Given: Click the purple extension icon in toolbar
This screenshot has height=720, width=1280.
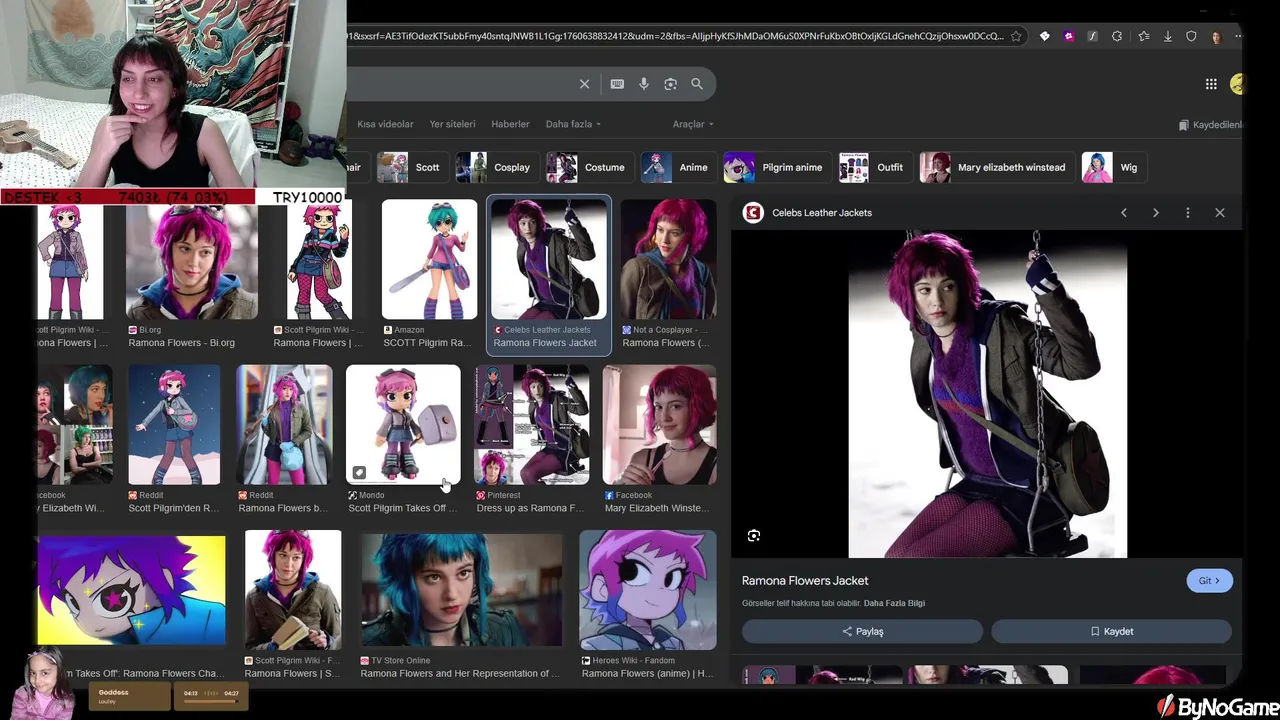Looking at the screenshot, I should [1068, 36].
